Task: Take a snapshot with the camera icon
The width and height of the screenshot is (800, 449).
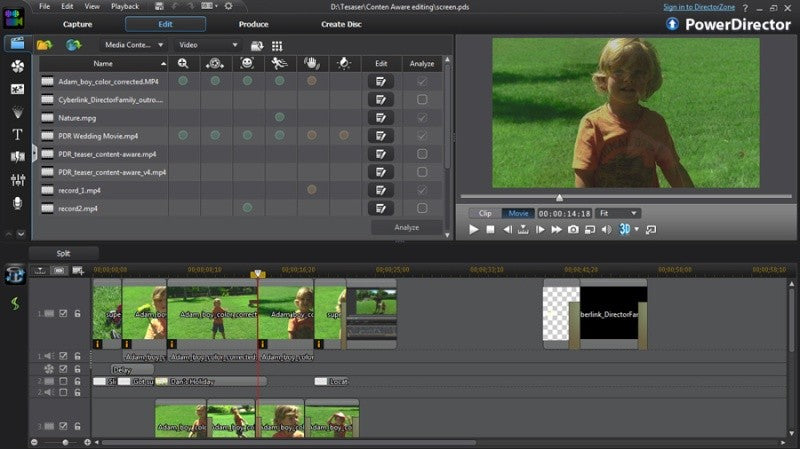Action: point(573,230)
